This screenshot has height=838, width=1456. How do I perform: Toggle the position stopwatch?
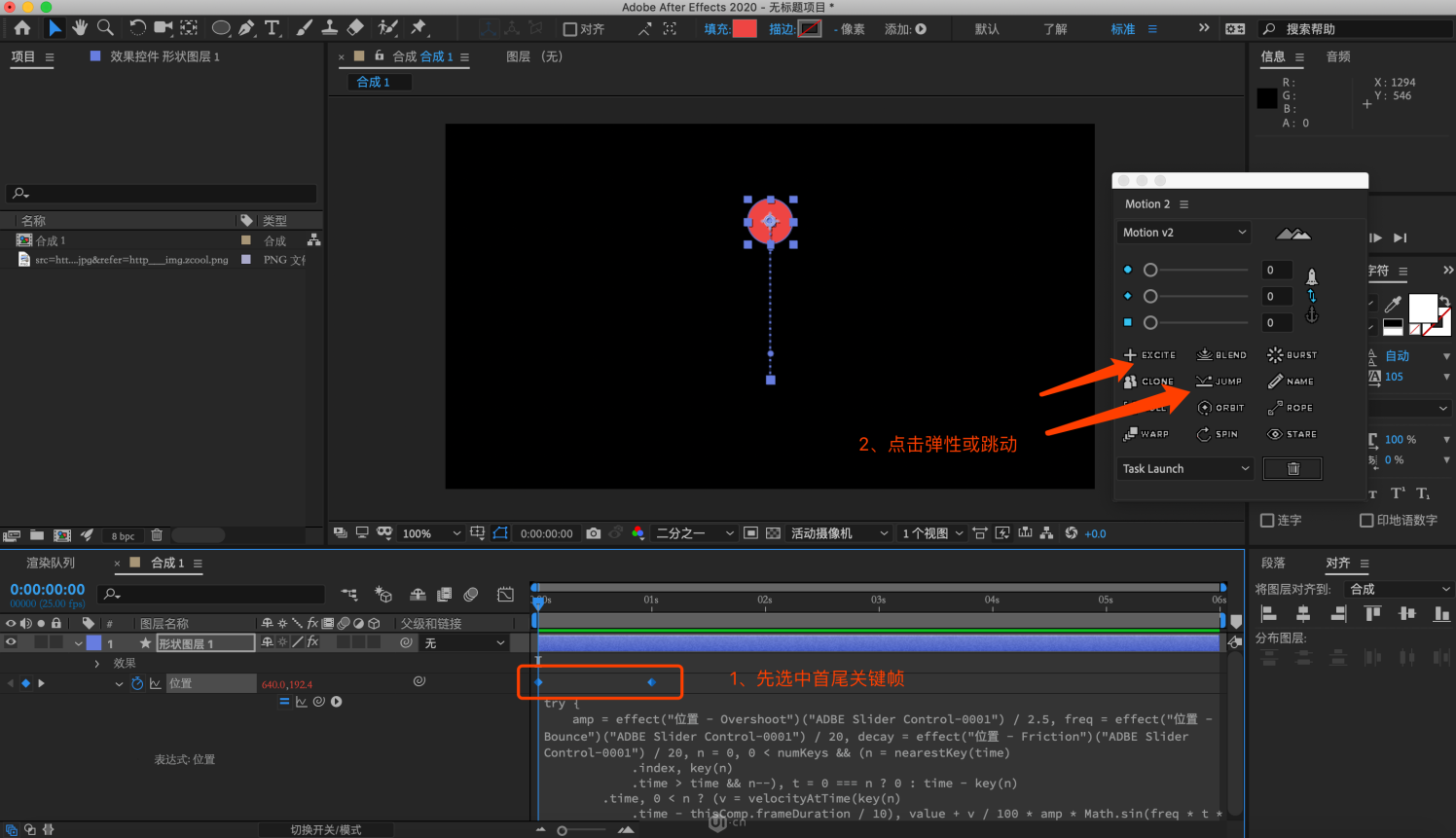(137, 683)
